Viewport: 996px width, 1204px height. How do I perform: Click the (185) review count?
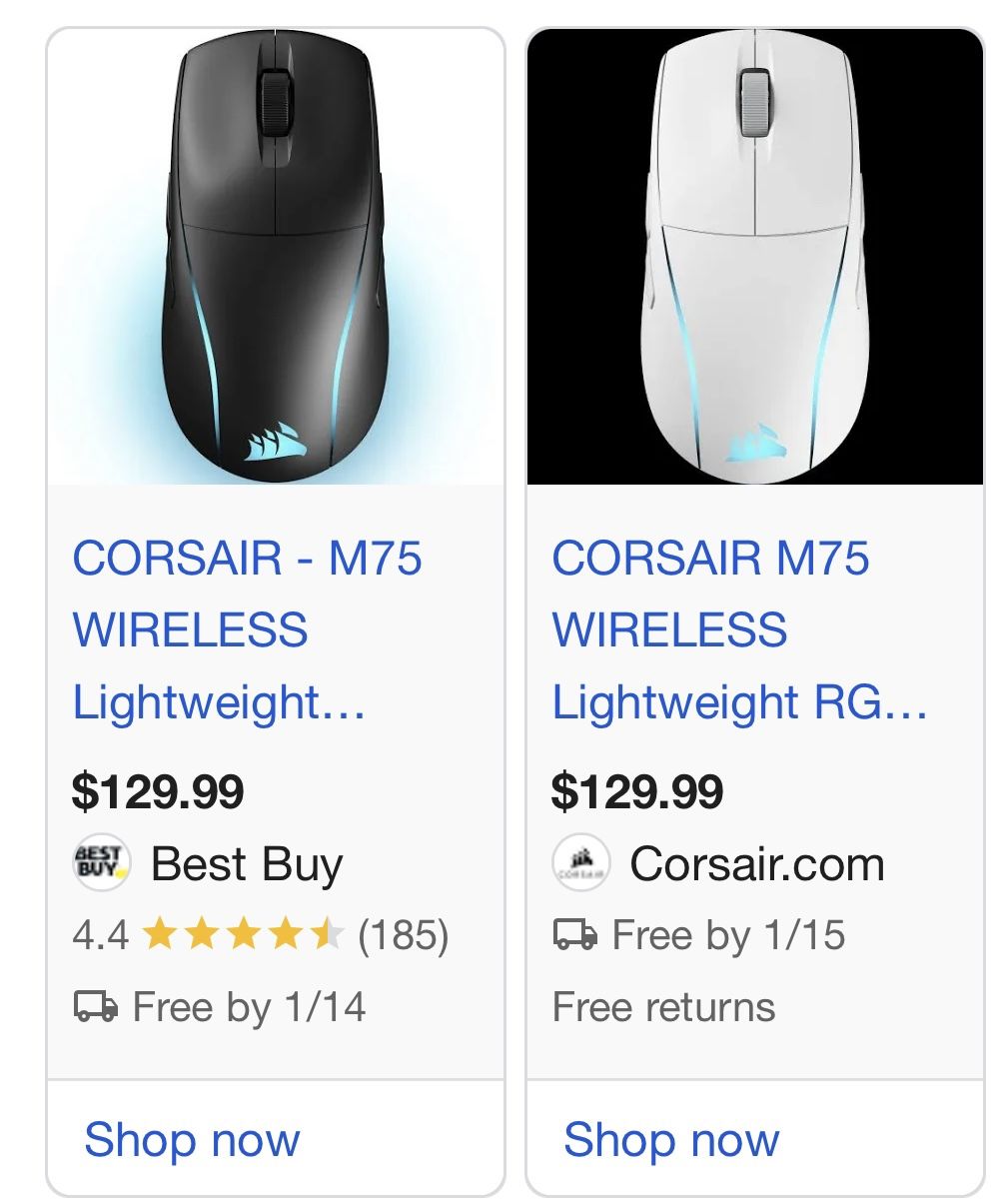pos(403,935)
